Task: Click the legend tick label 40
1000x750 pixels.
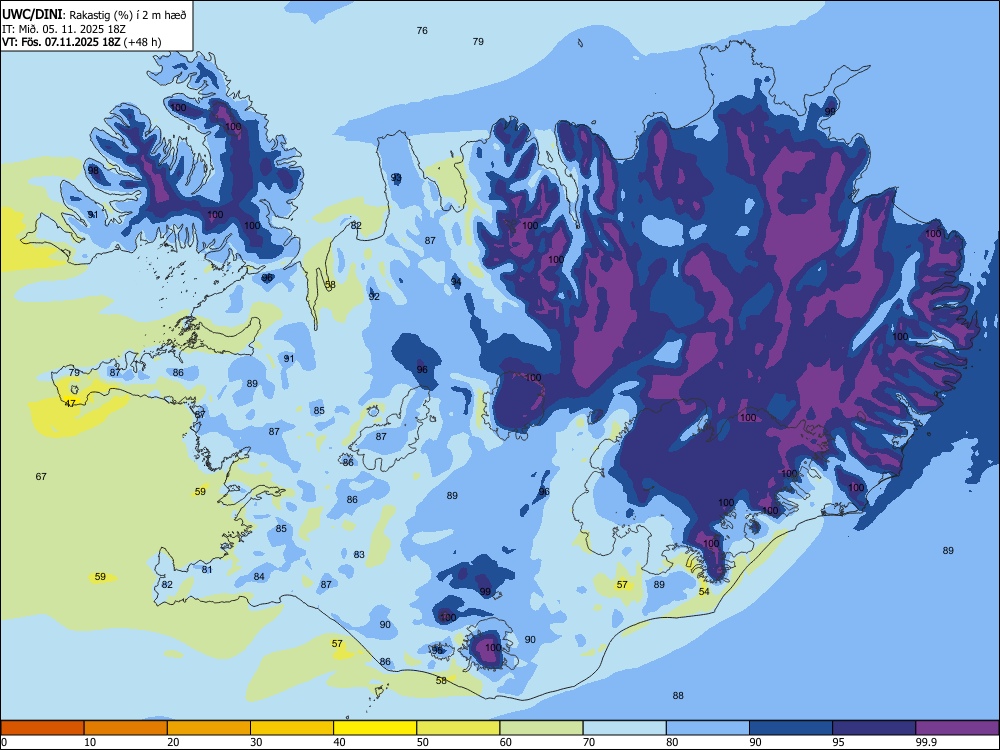Action: 340,742
